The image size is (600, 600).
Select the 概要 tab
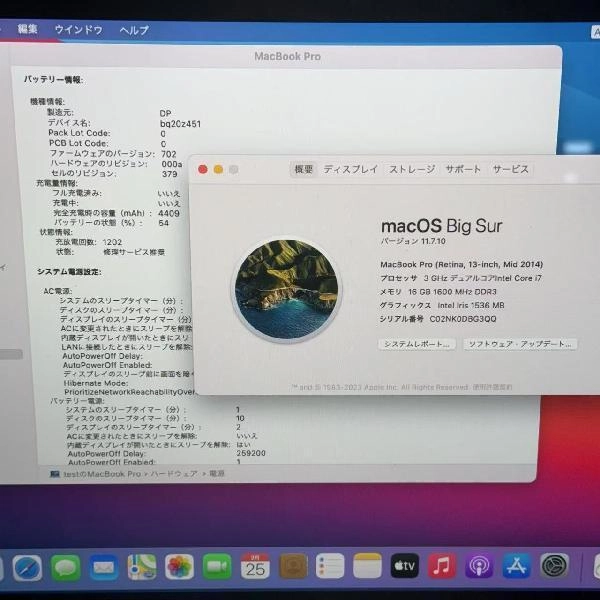(x=304, y=169)
